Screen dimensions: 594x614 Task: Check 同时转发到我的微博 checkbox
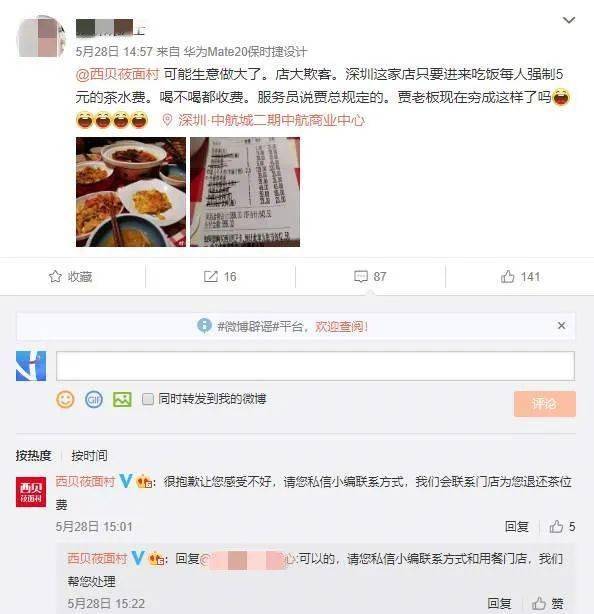tap(148, 399)
